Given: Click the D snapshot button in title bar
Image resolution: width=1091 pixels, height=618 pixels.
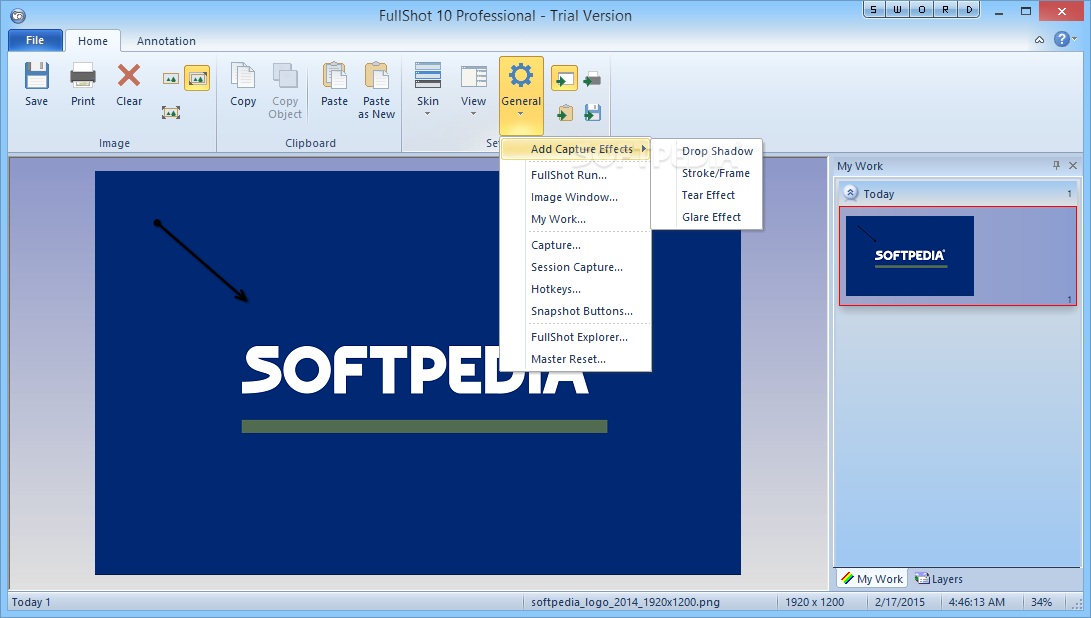Looking at the screenshot, I should [x=969, y=10].
